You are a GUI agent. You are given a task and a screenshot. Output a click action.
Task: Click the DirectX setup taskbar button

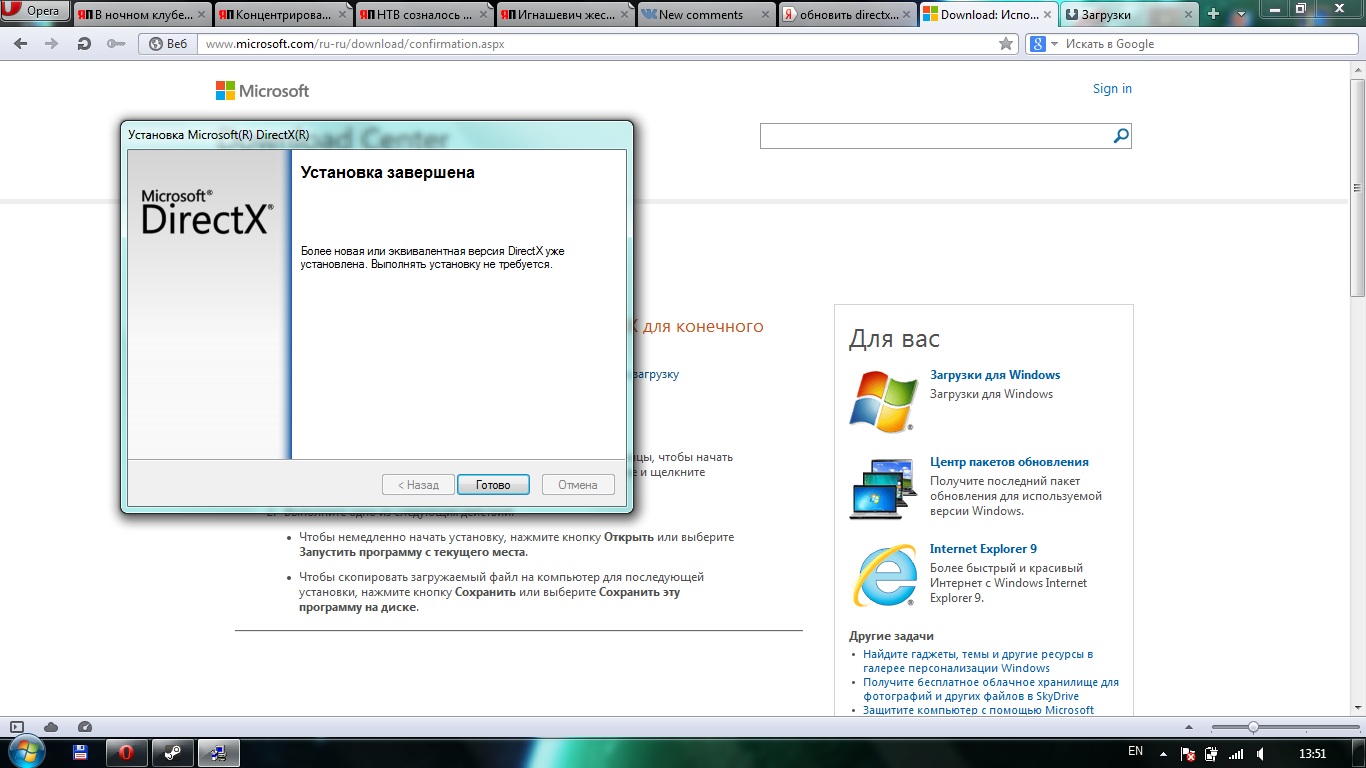point(219,753)
